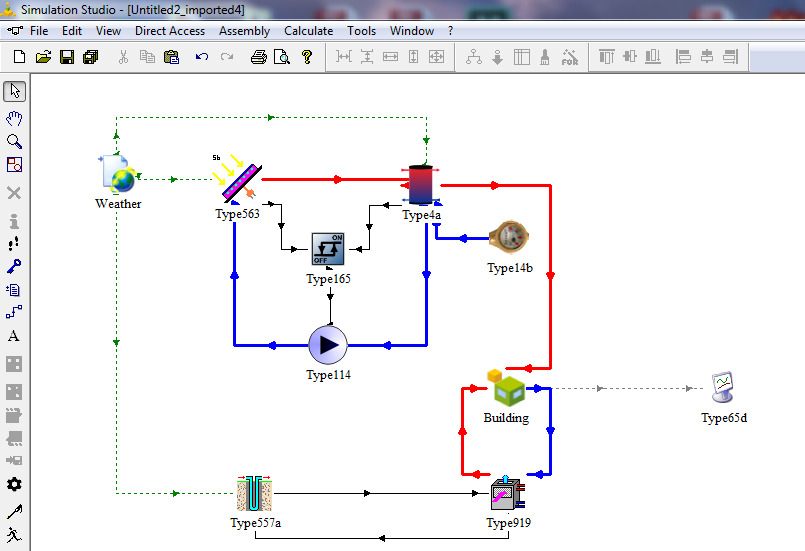The height and width of the screenshot is (551, 805).
Task: Click the Type14b label text
Action: (x=510, y=268)
